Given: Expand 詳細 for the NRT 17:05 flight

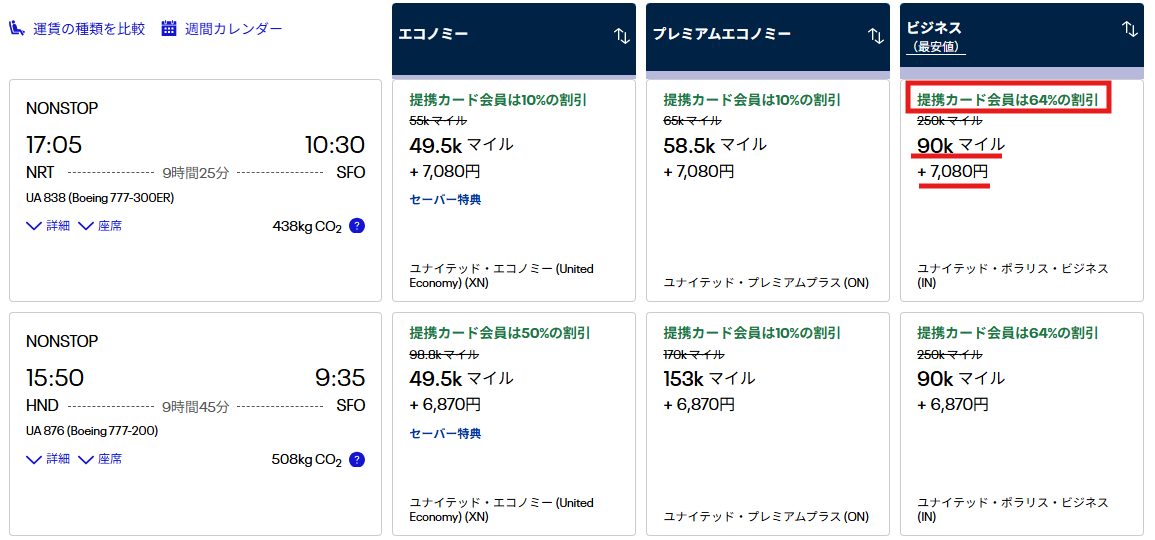Looking at the screenshot, I should coord(48,226).
